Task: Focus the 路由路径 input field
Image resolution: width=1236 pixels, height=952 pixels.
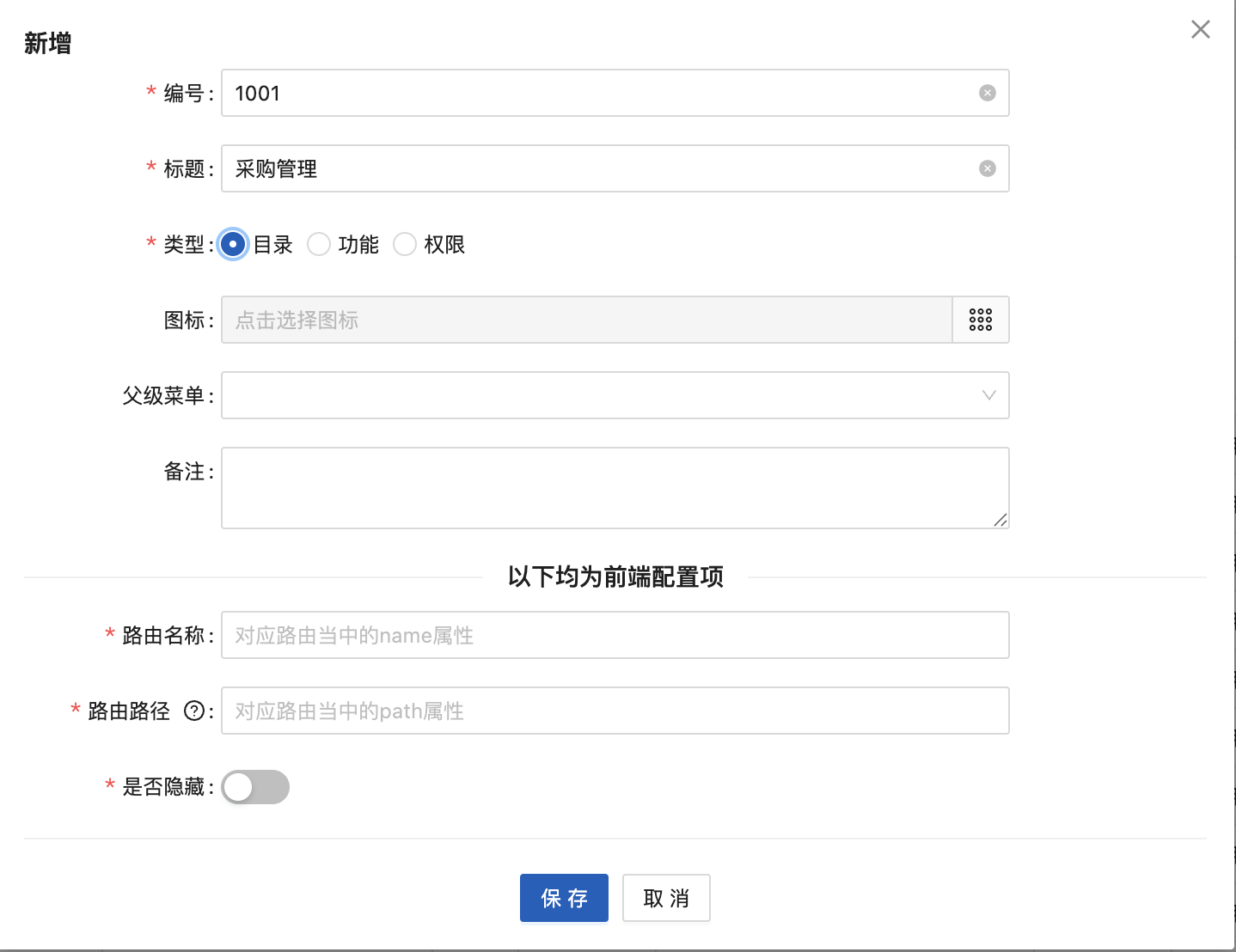Action: (615, 711)
